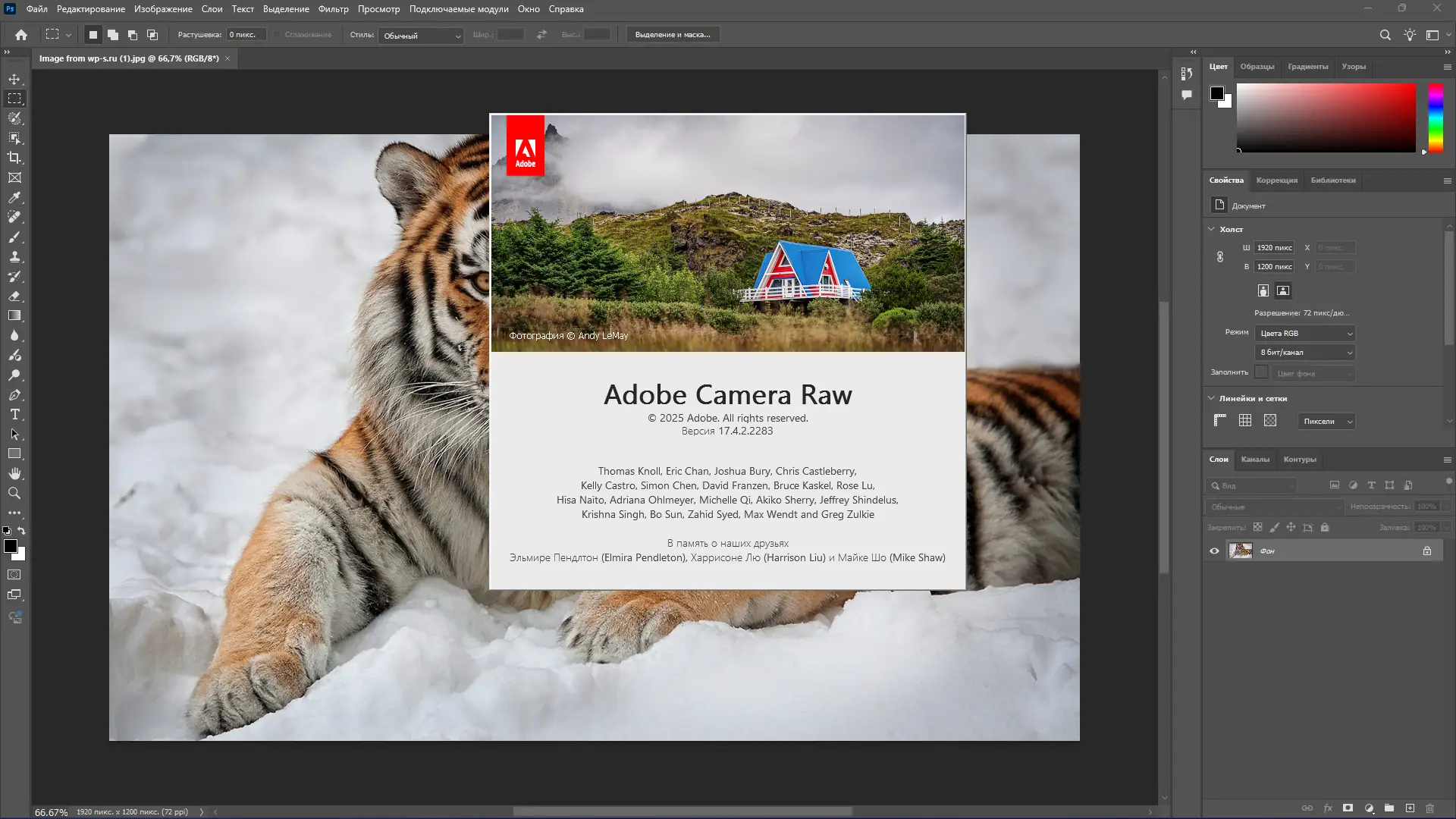Viewport: 1456px width, 819px height.
Task: Toggle Quick Mask mode in toolbar
Action: (x=14, y=575)
